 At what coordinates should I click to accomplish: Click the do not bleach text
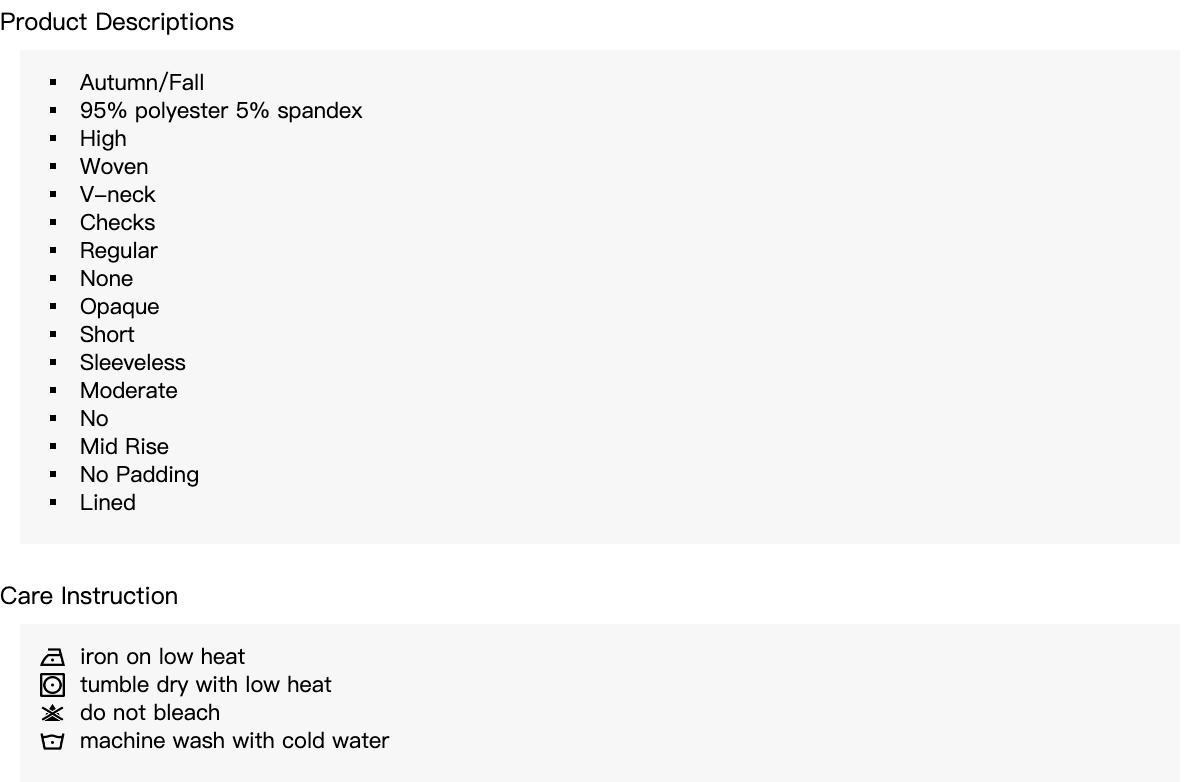click(x=150, y=713)
